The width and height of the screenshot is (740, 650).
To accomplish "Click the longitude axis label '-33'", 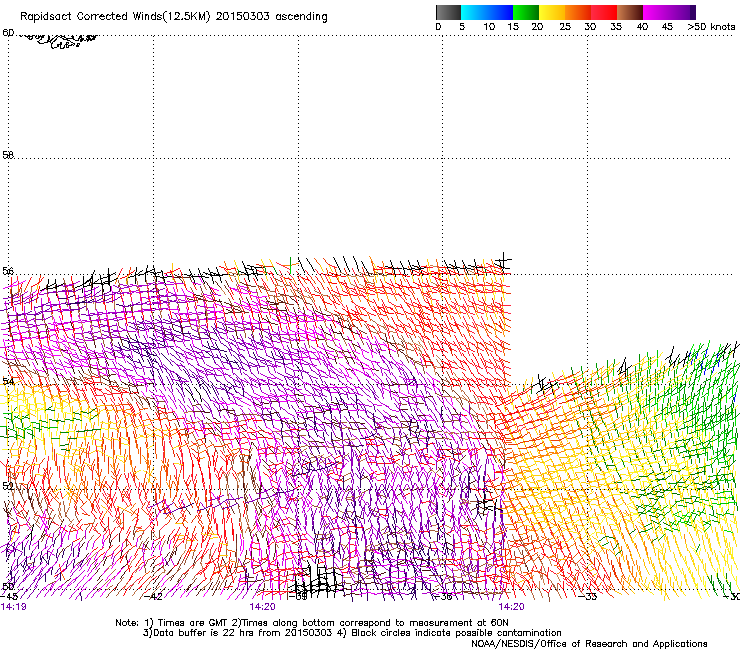I will point(588,597).
